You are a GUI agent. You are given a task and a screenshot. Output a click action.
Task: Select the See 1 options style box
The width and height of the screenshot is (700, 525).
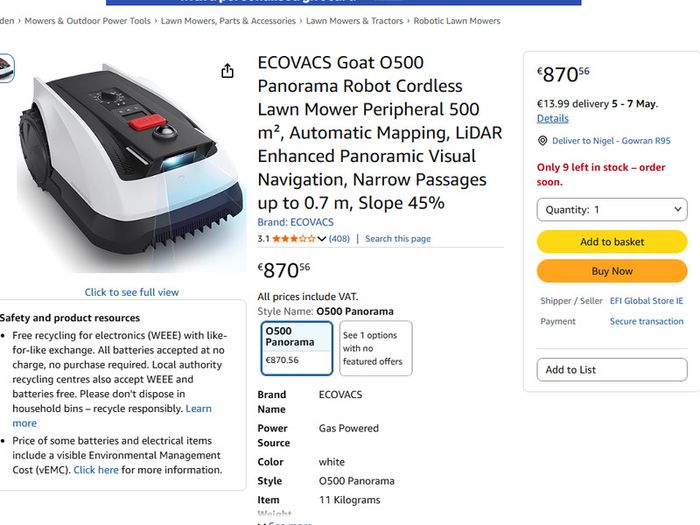[x=375, y=348]
